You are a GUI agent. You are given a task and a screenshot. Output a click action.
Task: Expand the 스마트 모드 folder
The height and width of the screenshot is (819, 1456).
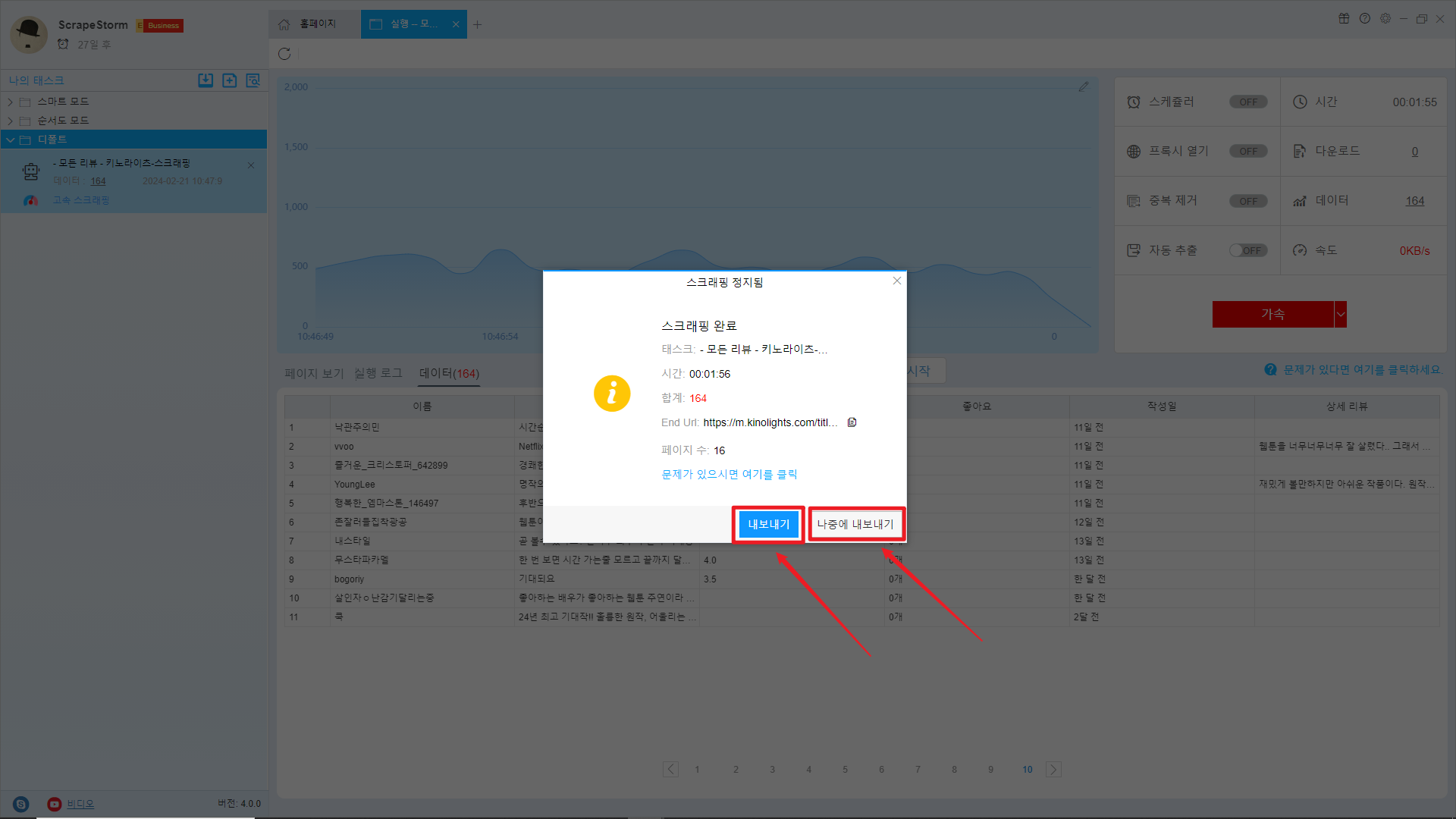point(11,102)
